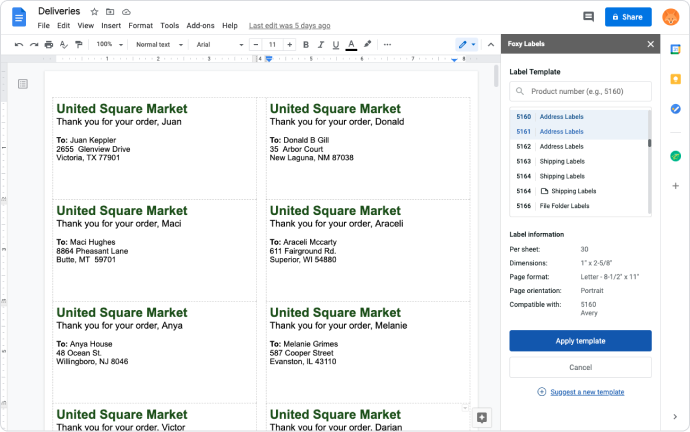View cloud save status icon
Image resolution: width=690 pixels, height=432 pixels.
point(126,12)
